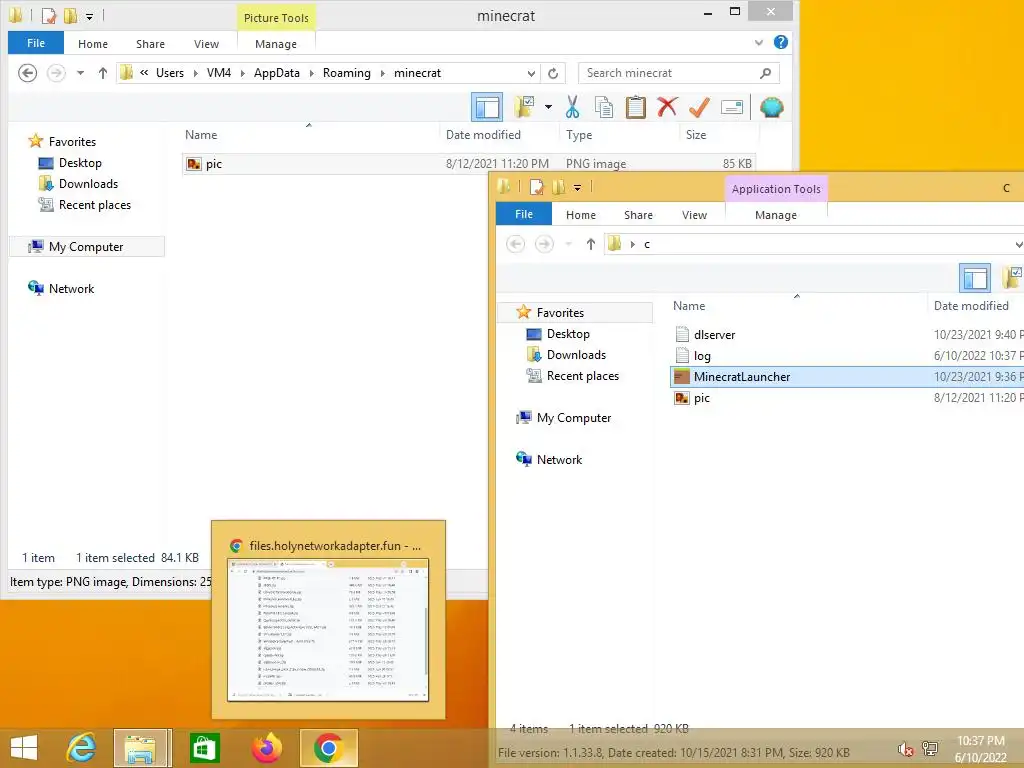Launch Firefox from taskbar
1024x768 pixels.
(266, 748)
